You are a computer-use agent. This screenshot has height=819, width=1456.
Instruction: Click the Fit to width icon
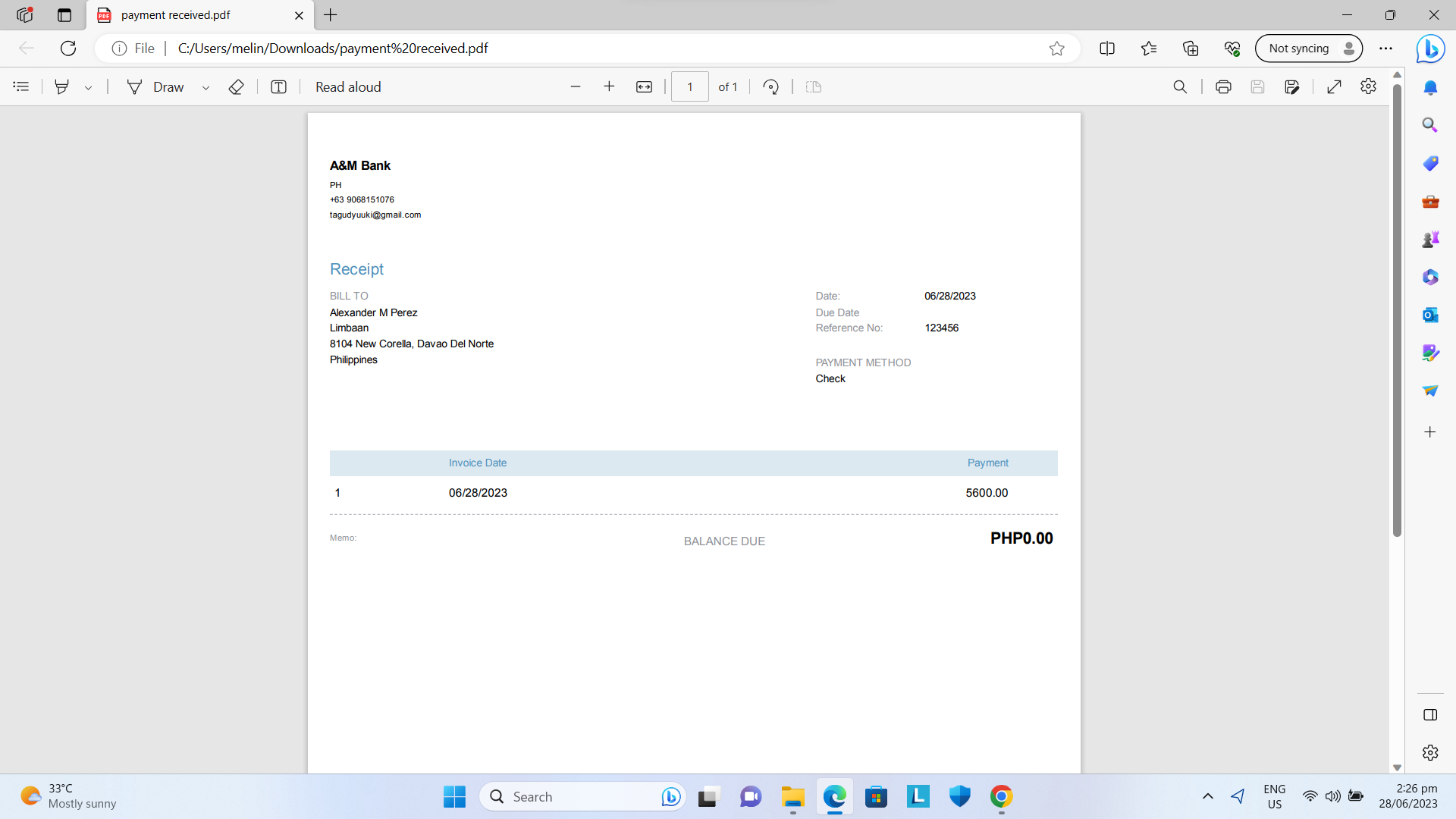644,86
